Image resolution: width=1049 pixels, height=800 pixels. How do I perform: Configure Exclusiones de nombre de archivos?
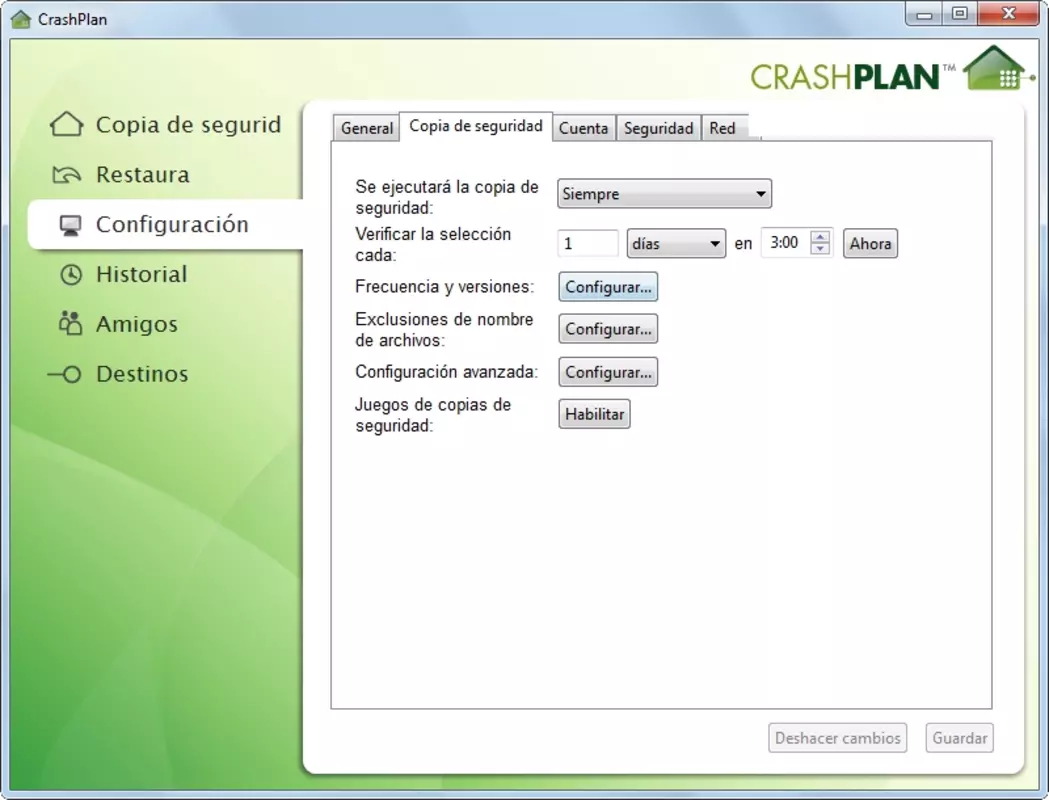(608, 329)
